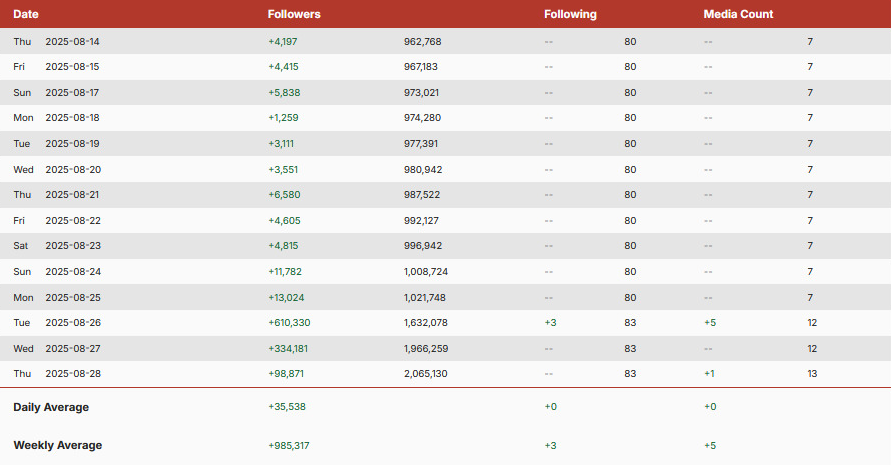891x465 pixels.
Task: Click the 1,008,724 followers total
Action: point(425,272)
